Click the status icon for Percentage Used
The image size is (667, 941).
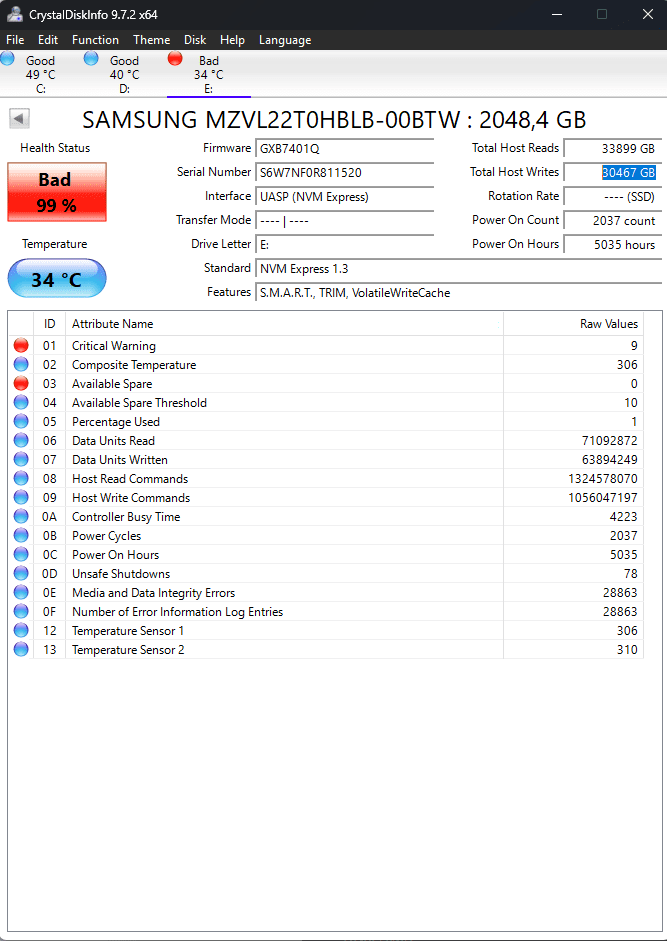coord(21,421)
